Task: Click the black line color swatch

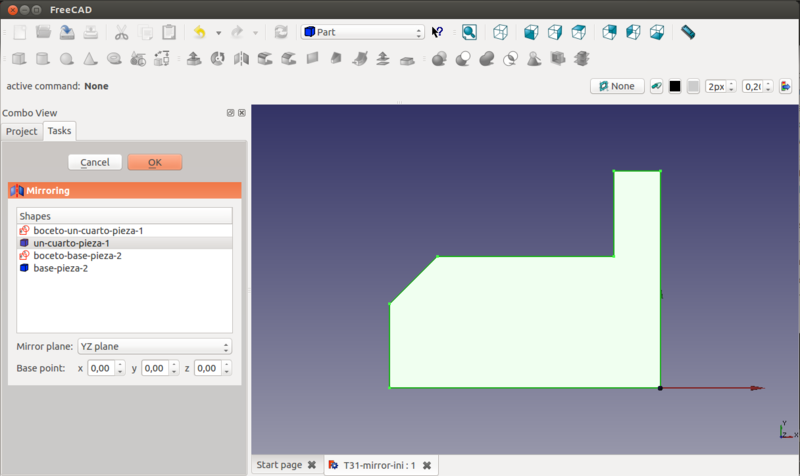Action: click(675, 86)
